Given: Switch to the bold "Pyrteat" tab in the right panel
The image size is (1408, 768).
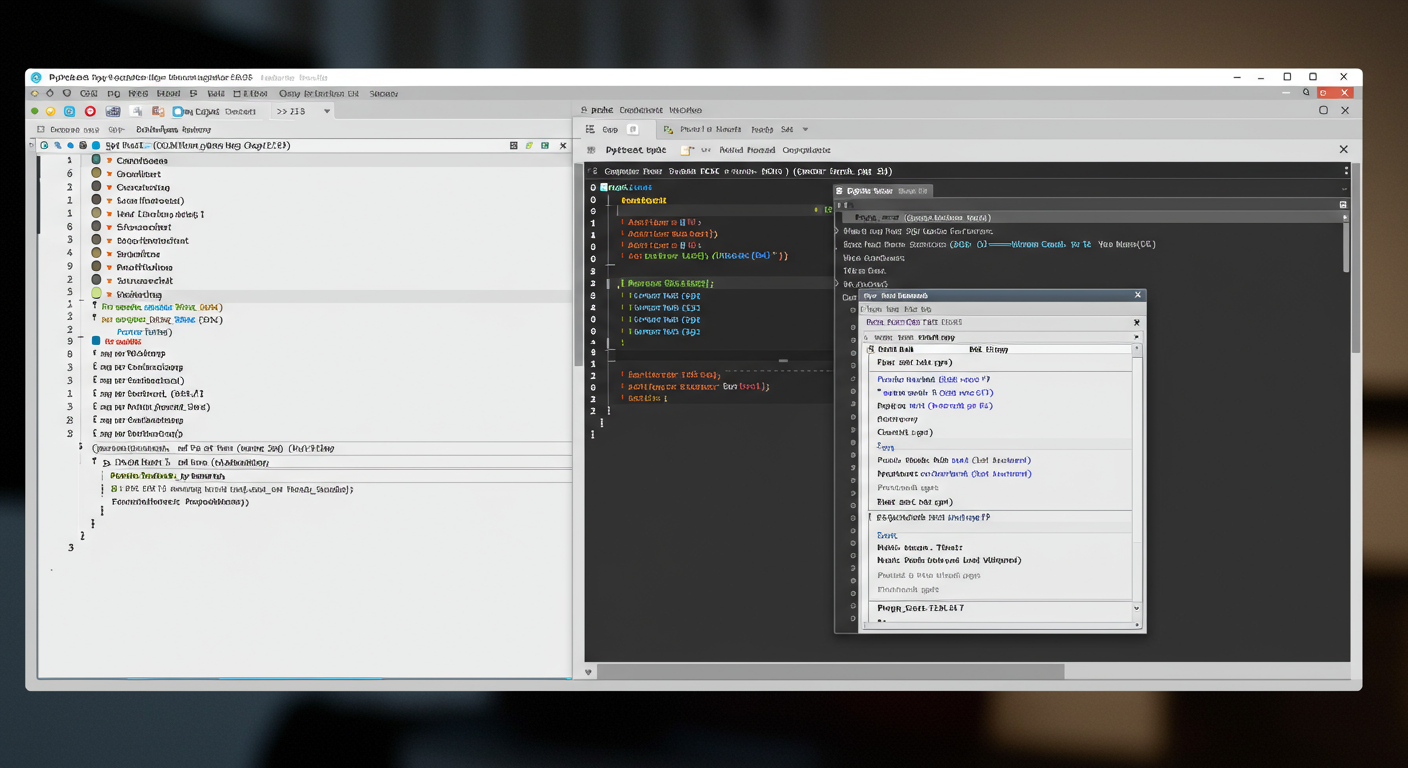Looking at the screenshot, I should tap(635, 150).
